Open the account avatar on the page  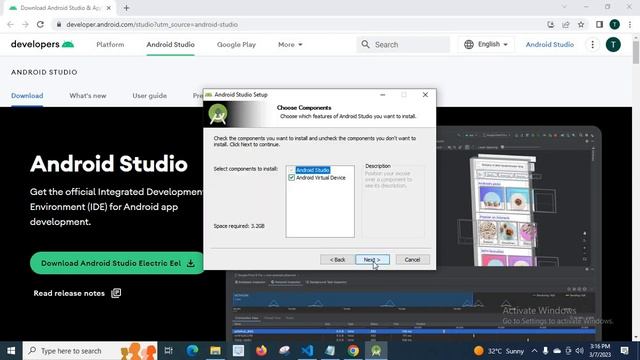tap(613, 44)
